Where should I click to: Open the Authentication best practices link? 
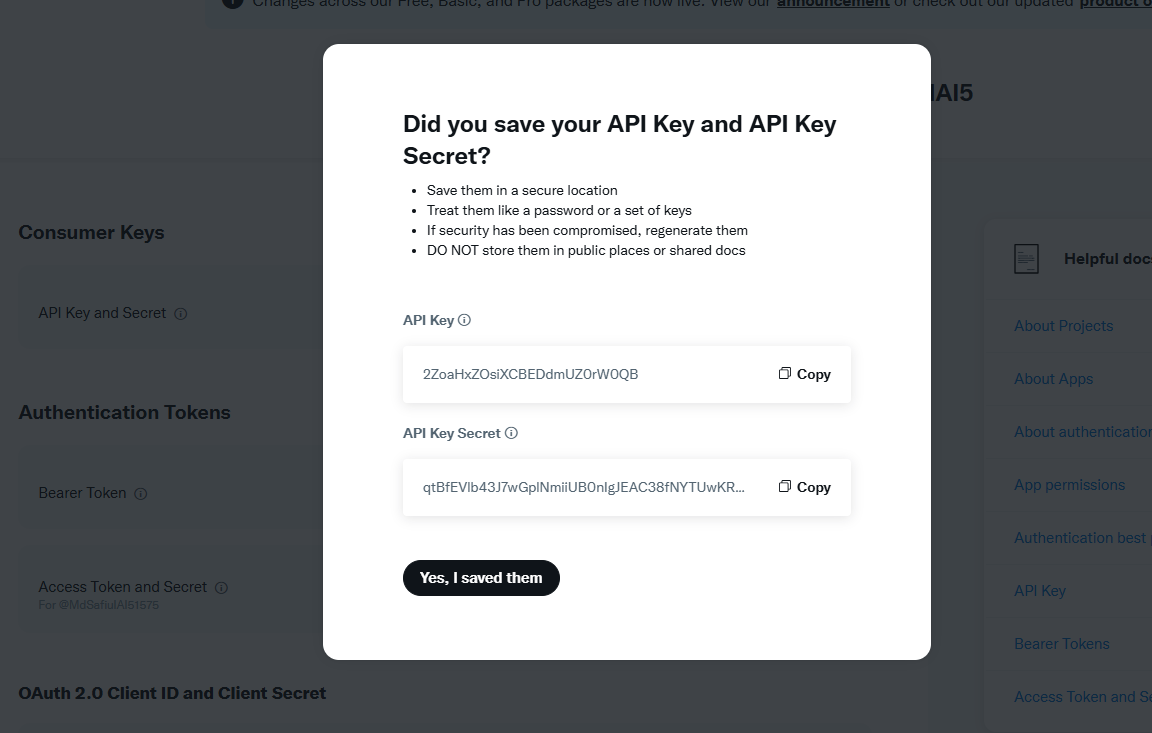click(1080, 538)
